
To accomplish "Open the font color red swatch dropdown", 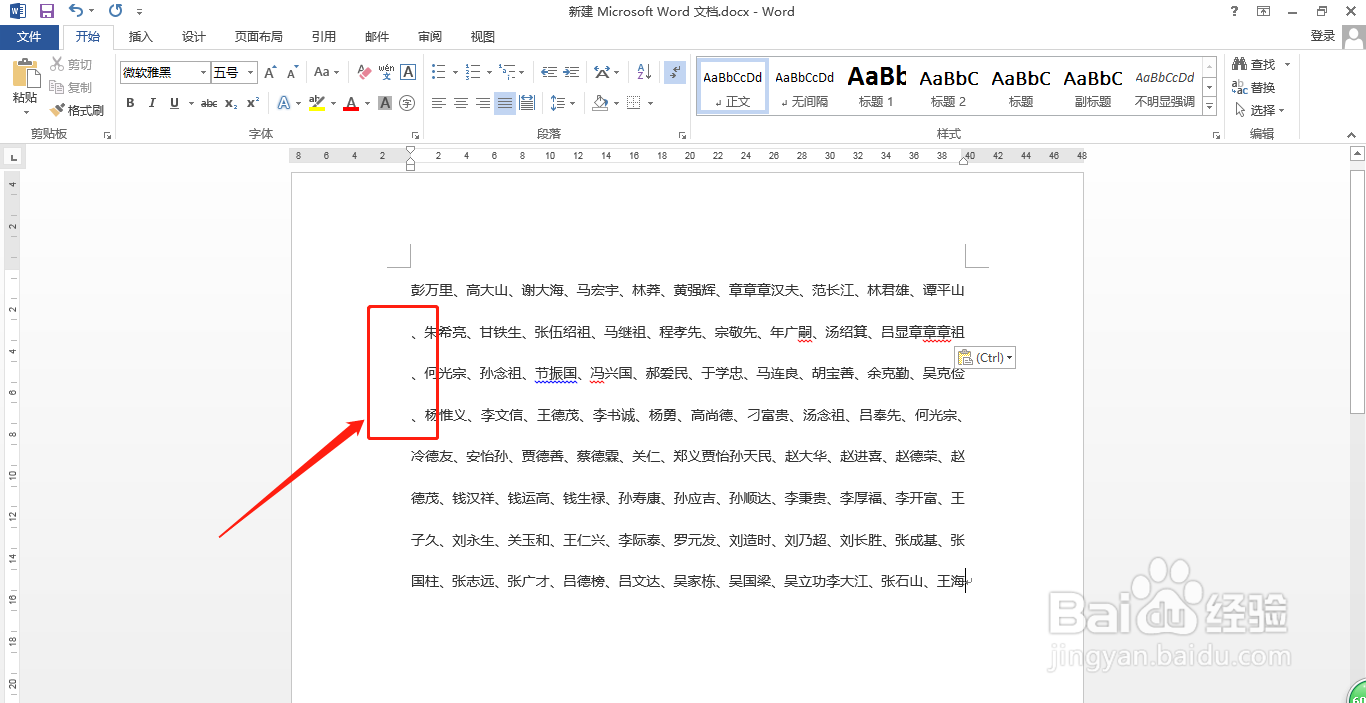I will point(367,102).
